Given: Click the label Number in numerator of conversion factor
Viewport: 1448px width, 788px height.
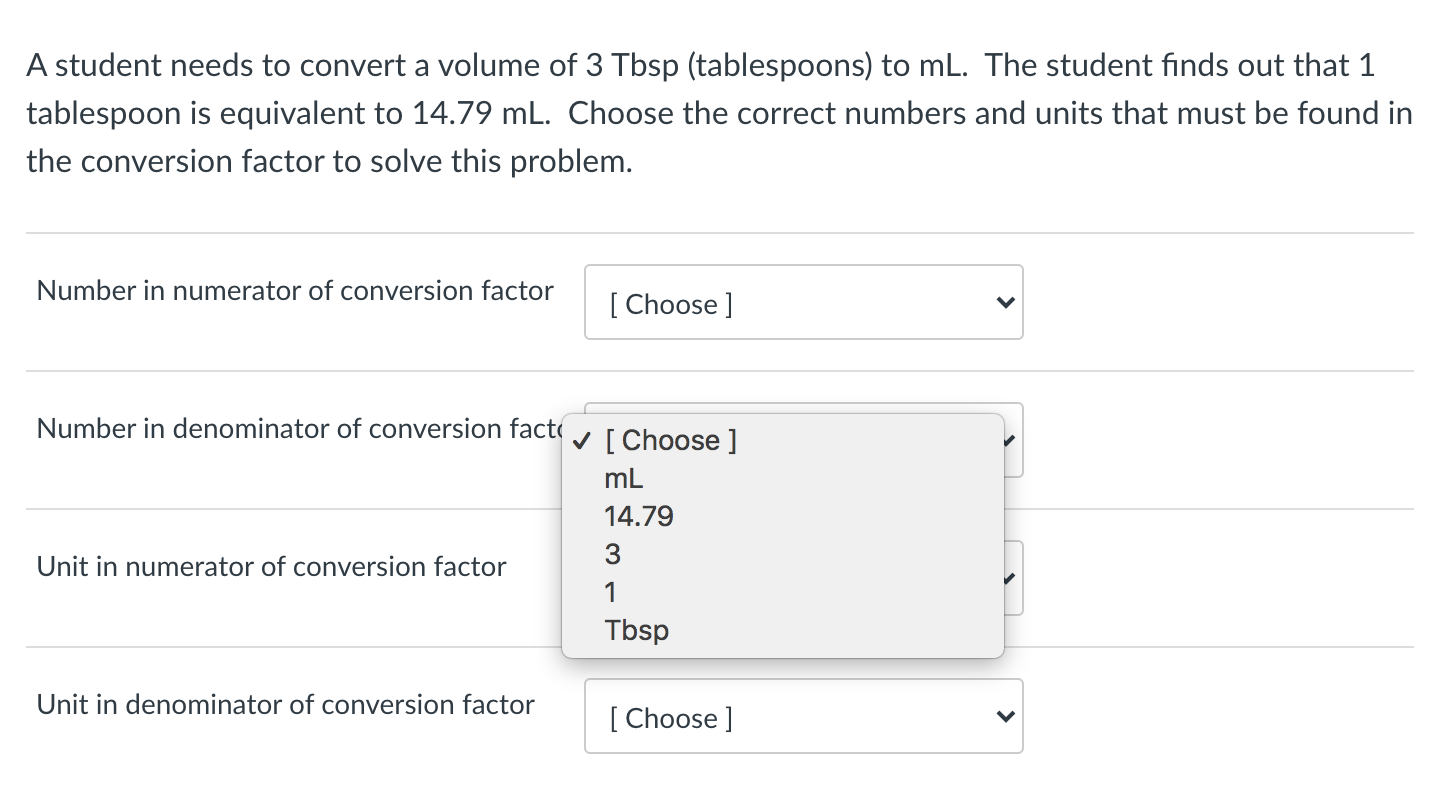Looking at the screenshot, I should 294,291.
